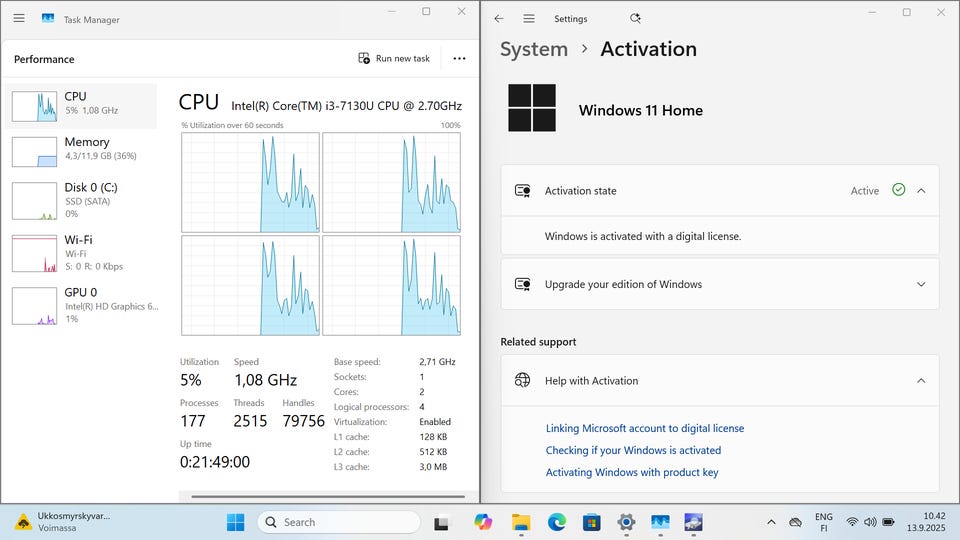Viewport: 960px width, 540px height.
Task: Click System breadcrumb in Settings
Action: (534, 49)
